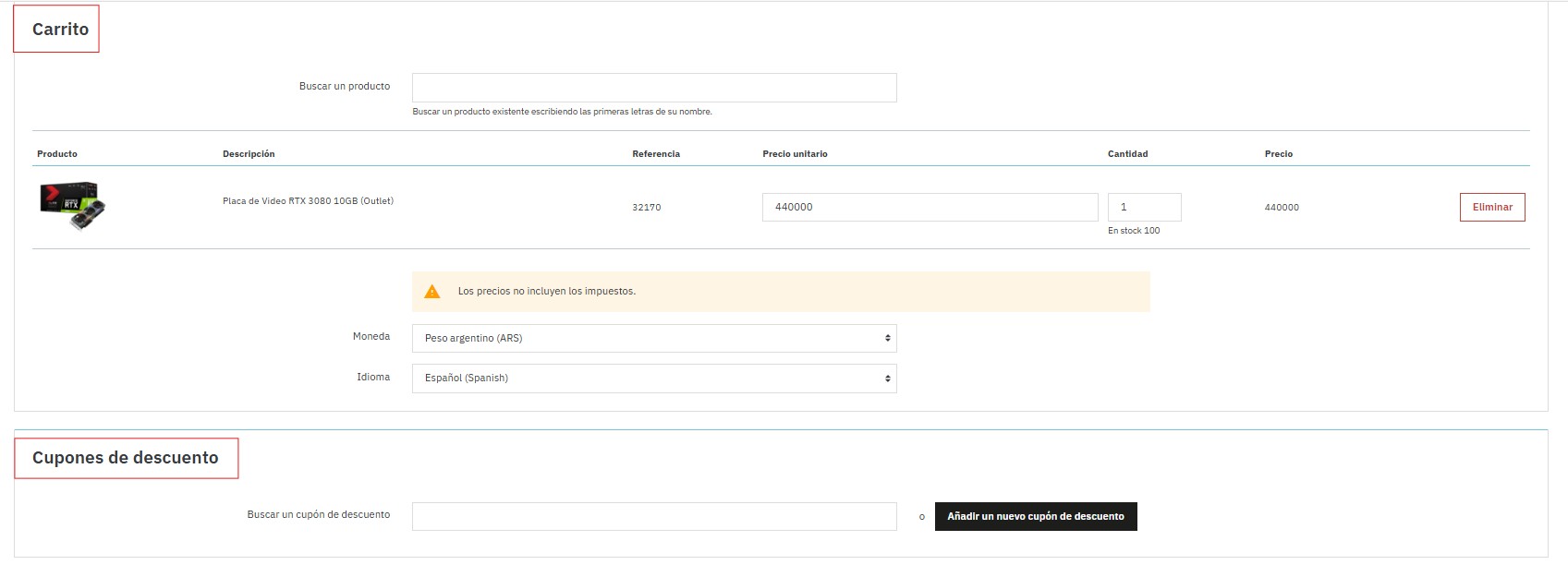
Task: Open the Moneda currency dropdown
Action: [x=653, y=338]
